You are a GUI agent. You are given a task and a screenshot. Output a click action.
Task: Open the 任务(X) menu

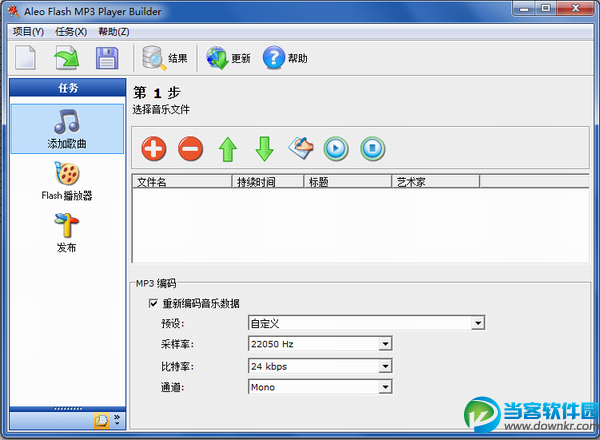coord(71,32)
